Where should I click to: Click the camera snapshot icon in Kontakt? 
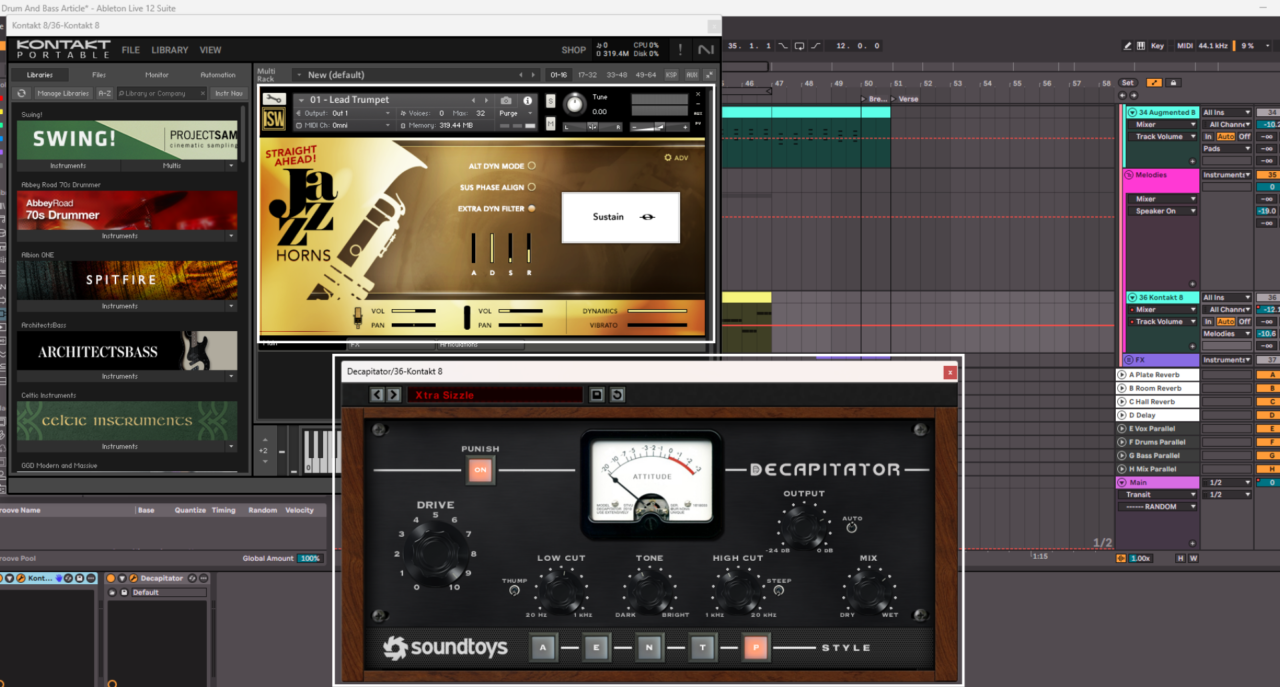tap(506, 100)
